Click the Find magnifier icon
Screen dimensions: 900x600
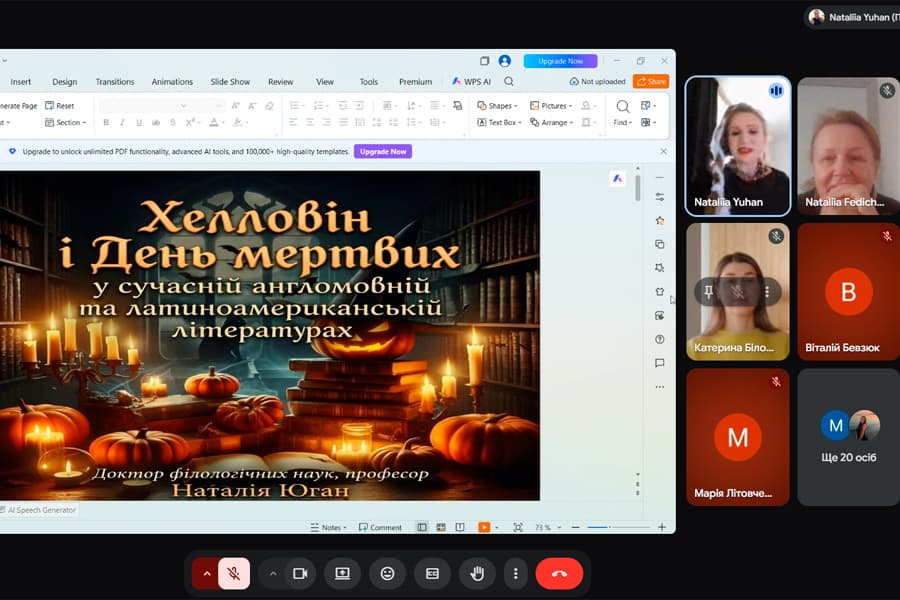tap(623, 107)
